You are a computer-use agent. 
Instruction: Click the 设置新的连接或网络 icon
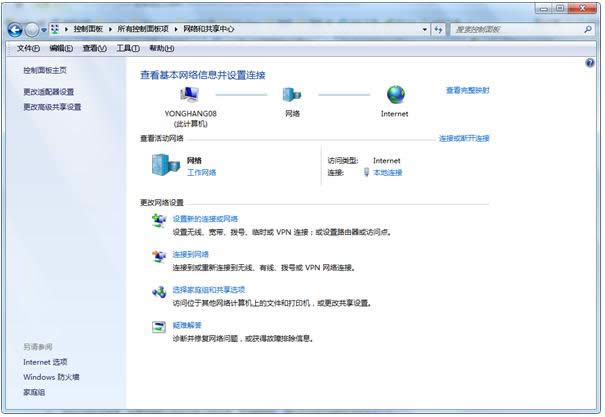159,221
